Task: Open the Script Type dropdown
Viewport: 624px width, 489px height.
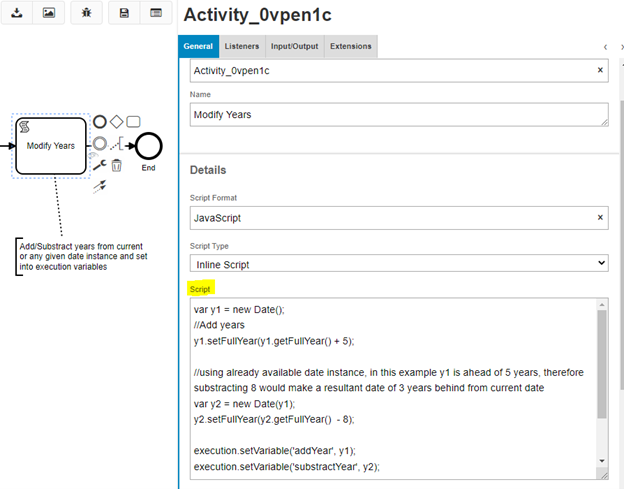Action: point(398,262)
